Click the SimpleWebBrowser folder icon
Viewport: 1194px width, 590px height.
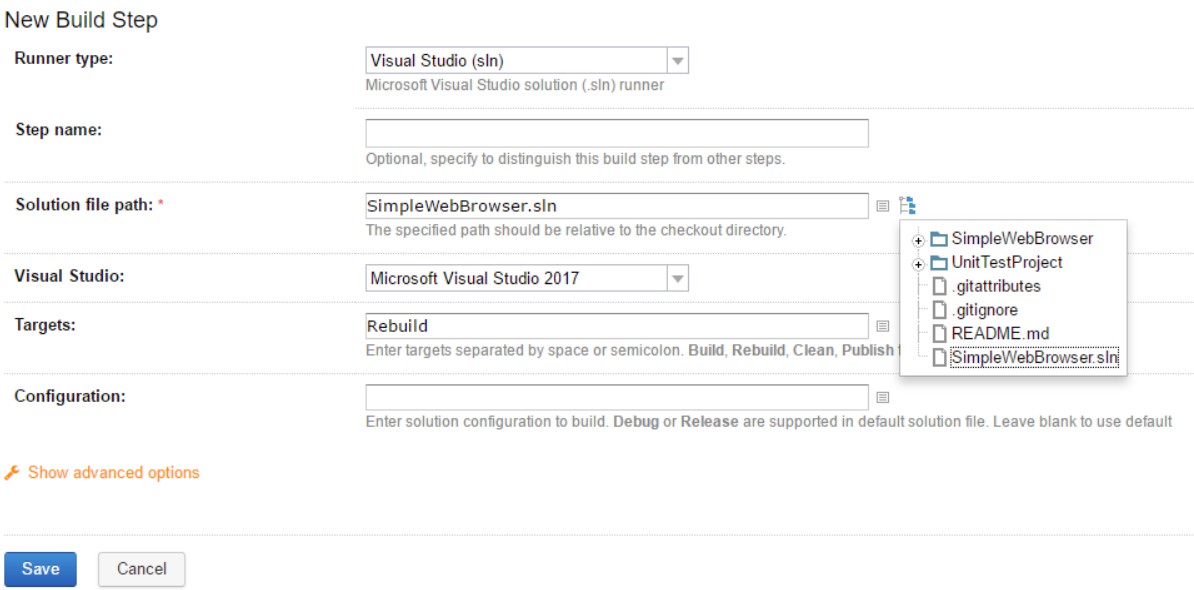(938, 239)
